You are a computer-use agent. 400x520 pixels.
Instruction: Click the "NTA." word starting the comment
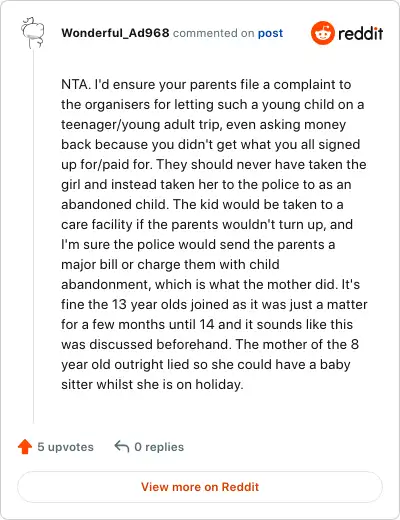[76, 84]
